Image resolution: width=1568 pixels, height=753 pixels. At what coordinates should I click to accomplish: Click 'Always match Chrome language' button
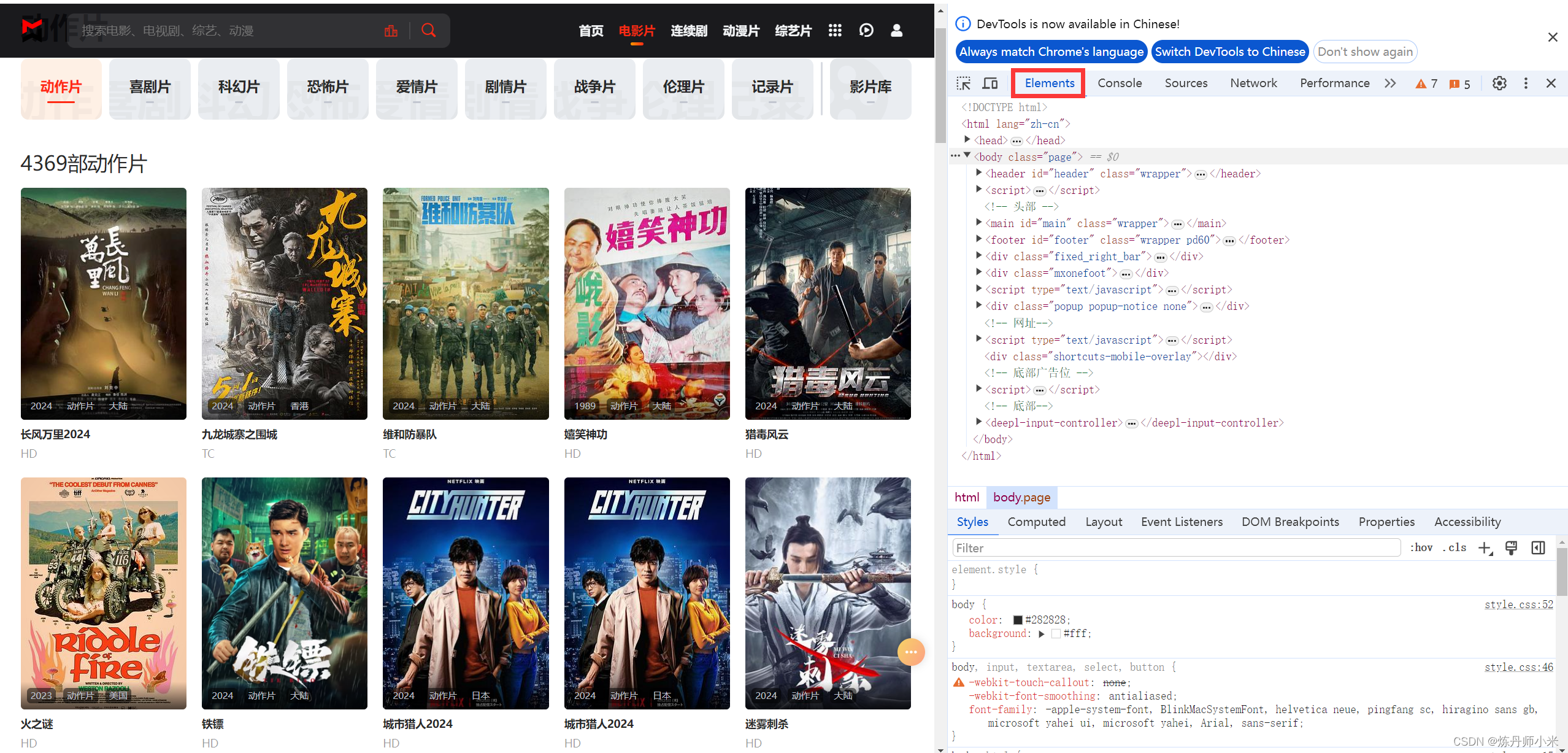click(x=1050, y=51)
